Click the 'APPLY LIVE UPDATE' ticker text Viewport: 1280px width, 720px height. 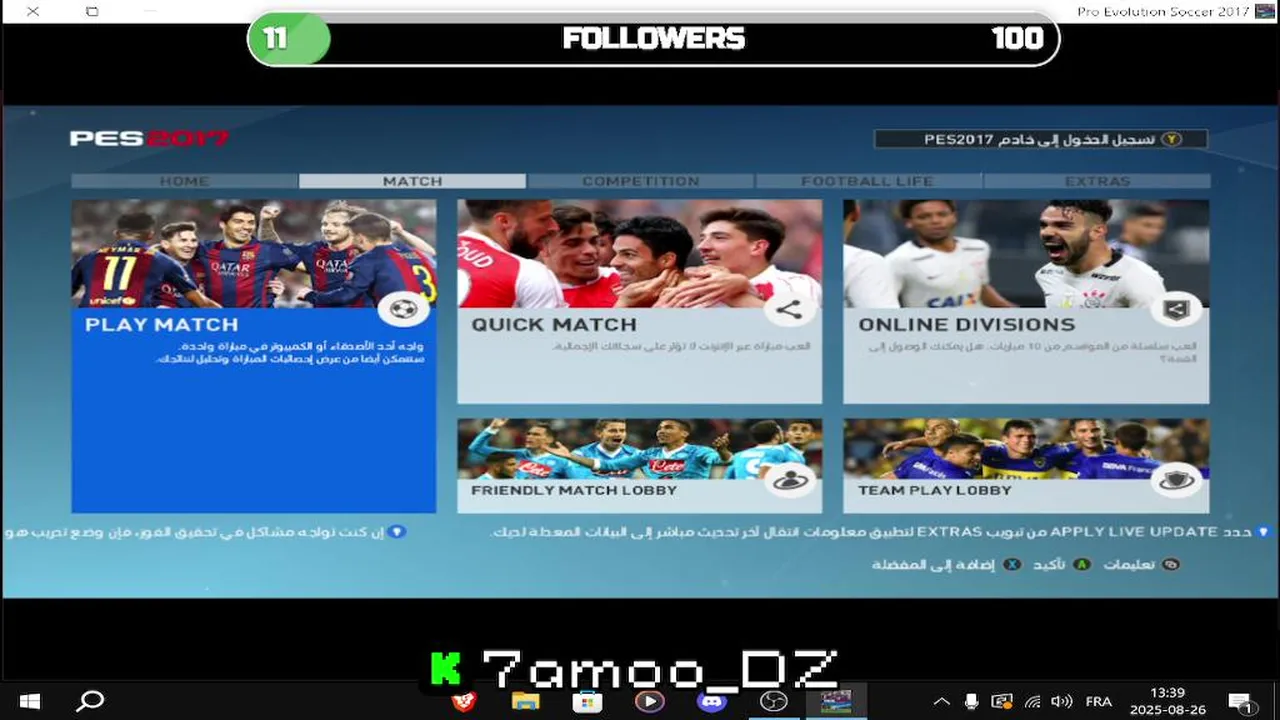coord(1132,532)
